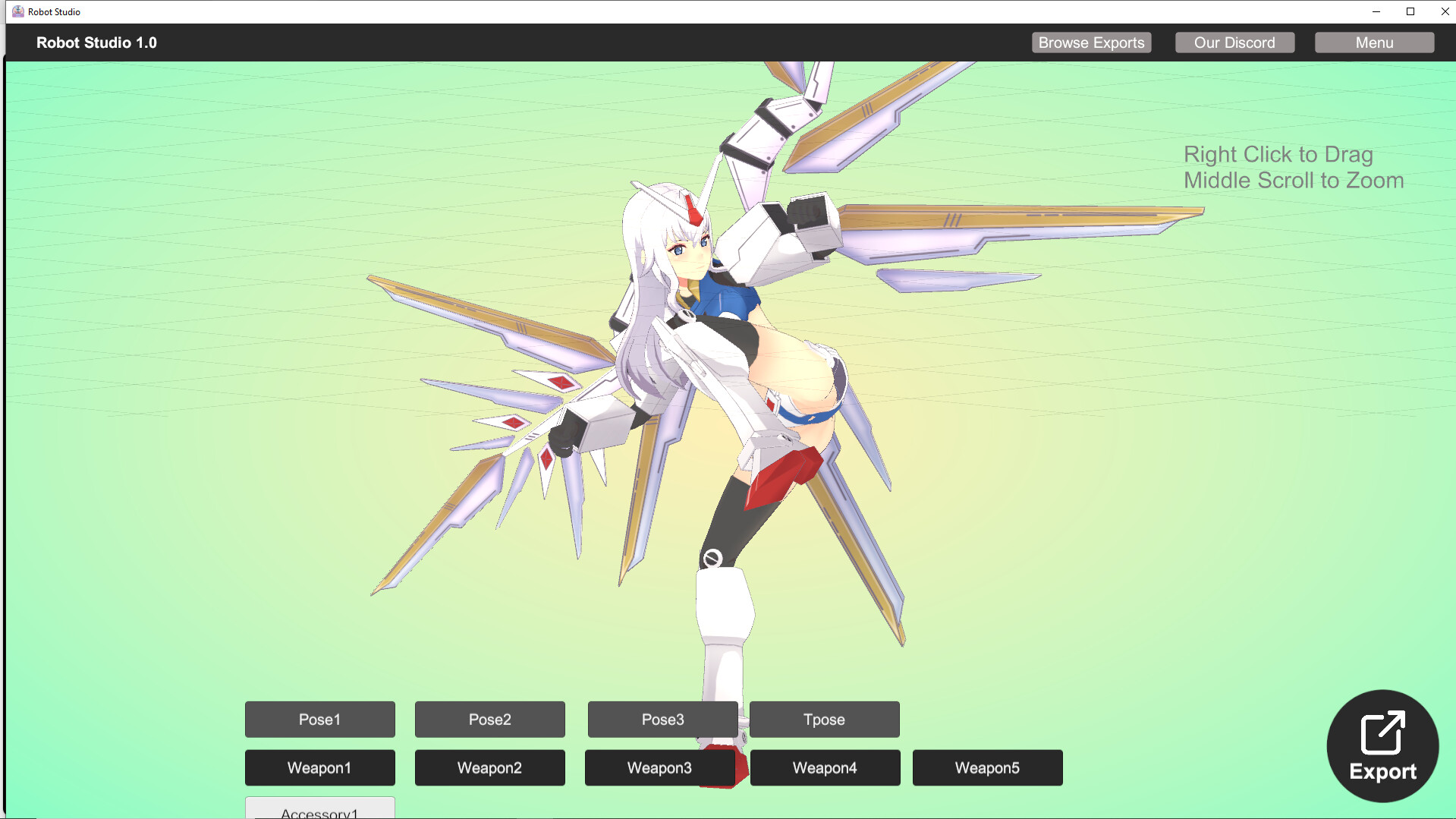The width and height of the screenshot is (1456, 819).
Task: Select the Weapon2 option
Action: (489, 767)
